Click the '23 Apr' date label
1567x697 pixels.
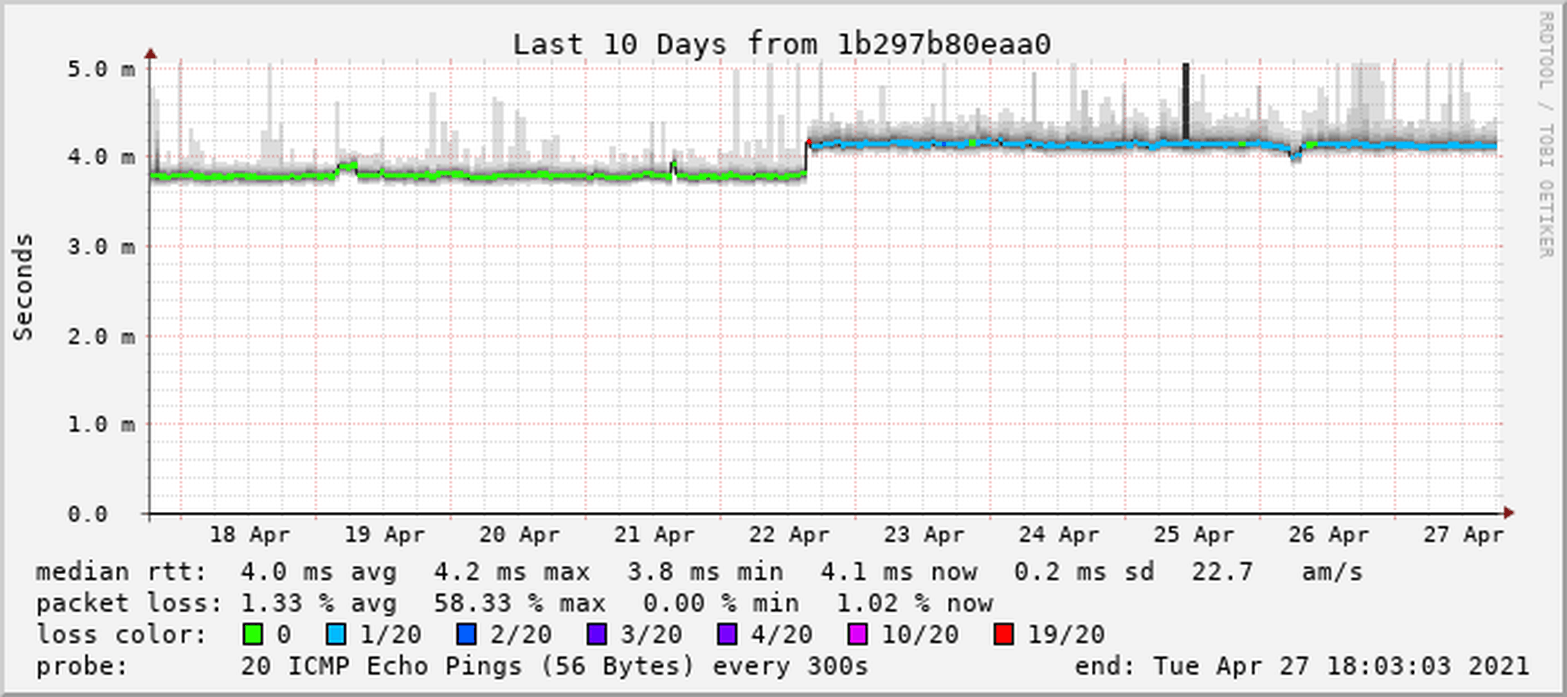925,535
